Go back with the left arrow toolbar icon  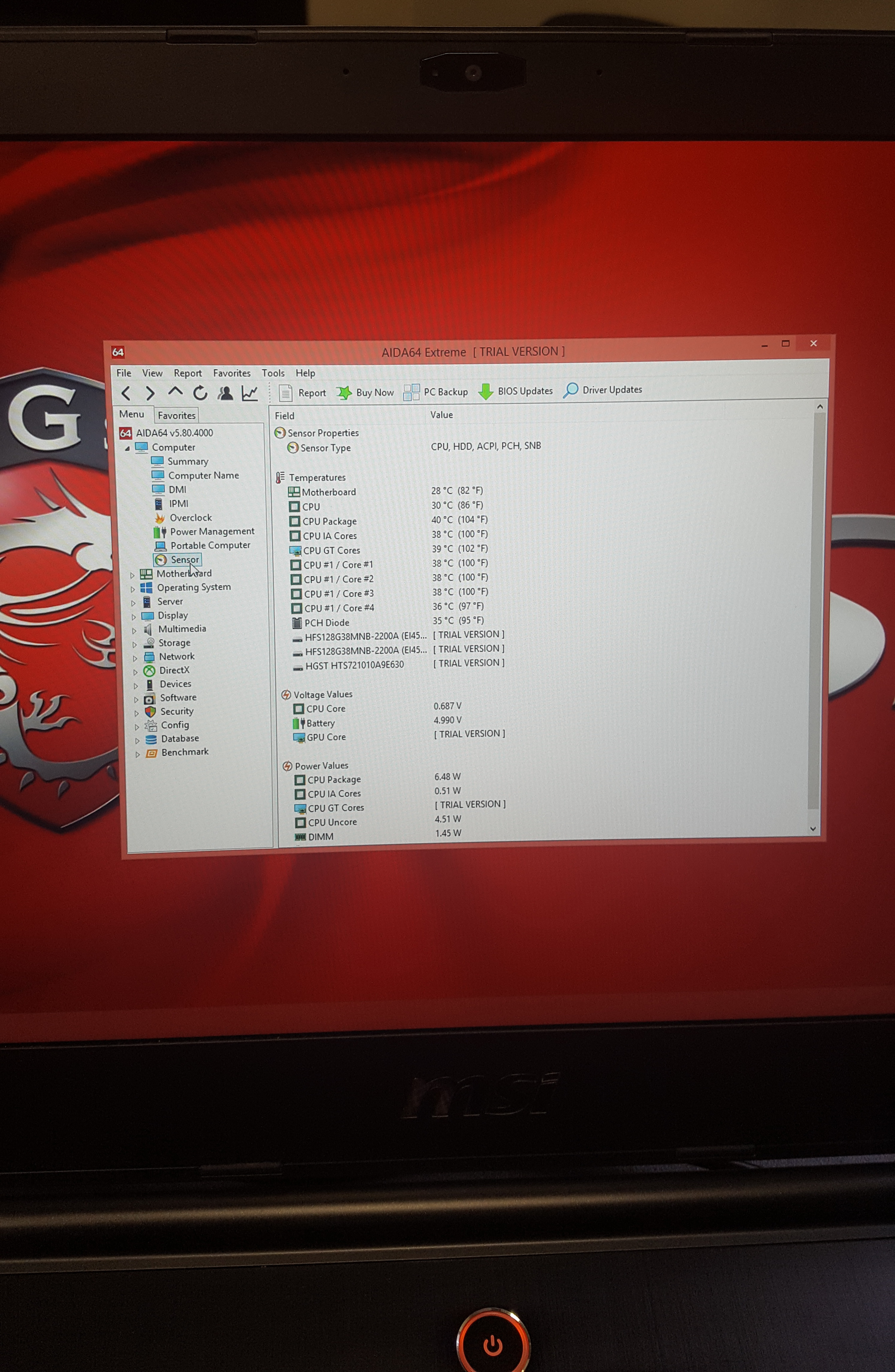[x=126, y=393]
